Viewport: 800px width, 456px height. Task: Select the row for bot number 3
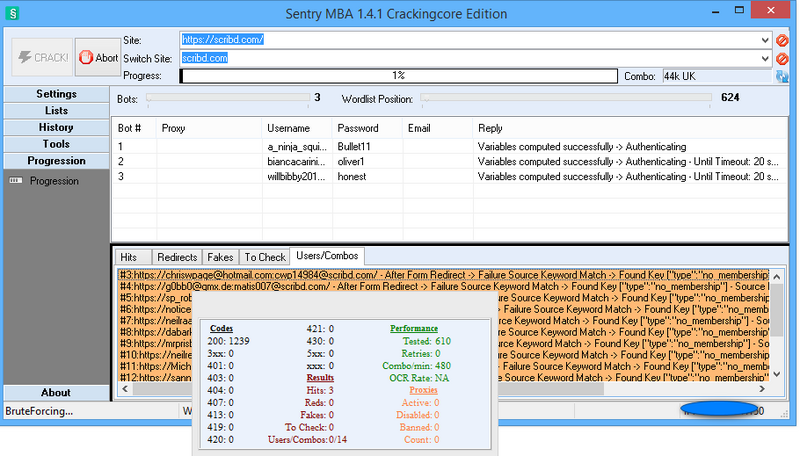point(450,176)
